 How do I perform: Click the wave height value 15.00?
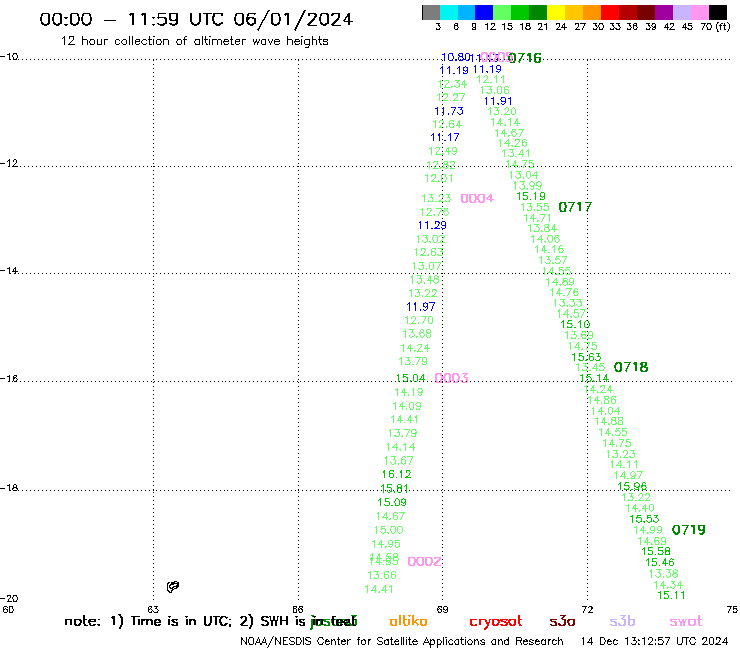click(x=388, y=530)
